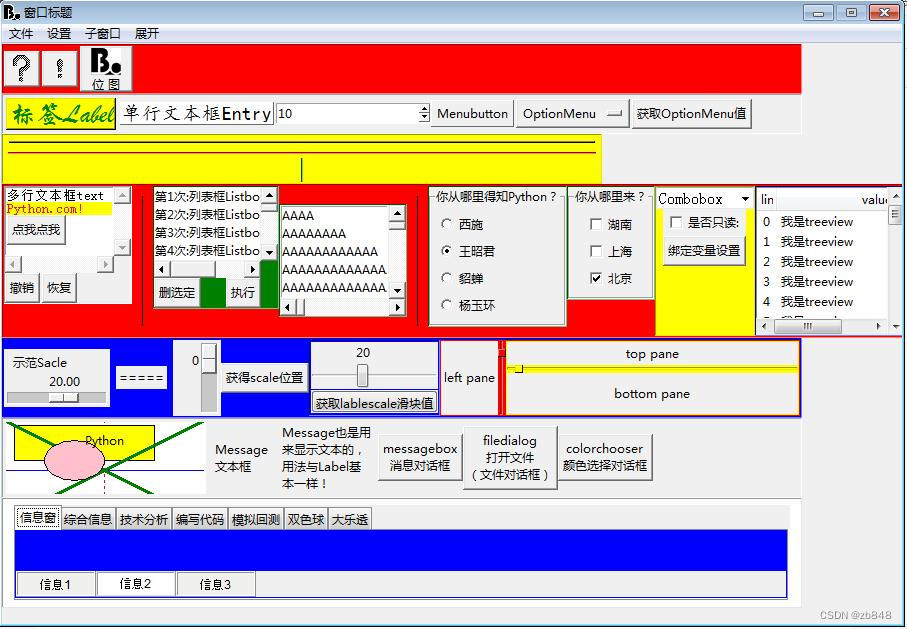Click the exclamation mark toolbar icon
Screen dimensions: 907x629
coord(59,68)
